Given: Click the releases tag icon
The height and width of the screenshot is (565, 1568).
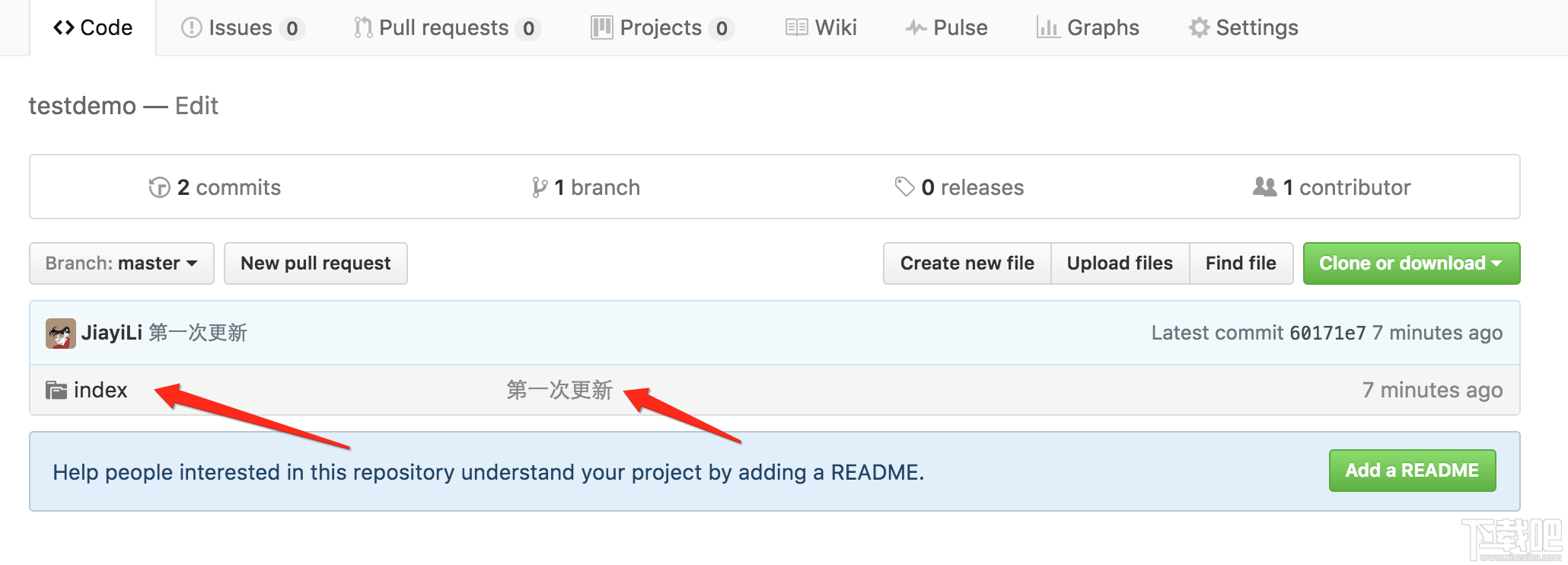Looking at the screenshot, I should click(904, 187).
